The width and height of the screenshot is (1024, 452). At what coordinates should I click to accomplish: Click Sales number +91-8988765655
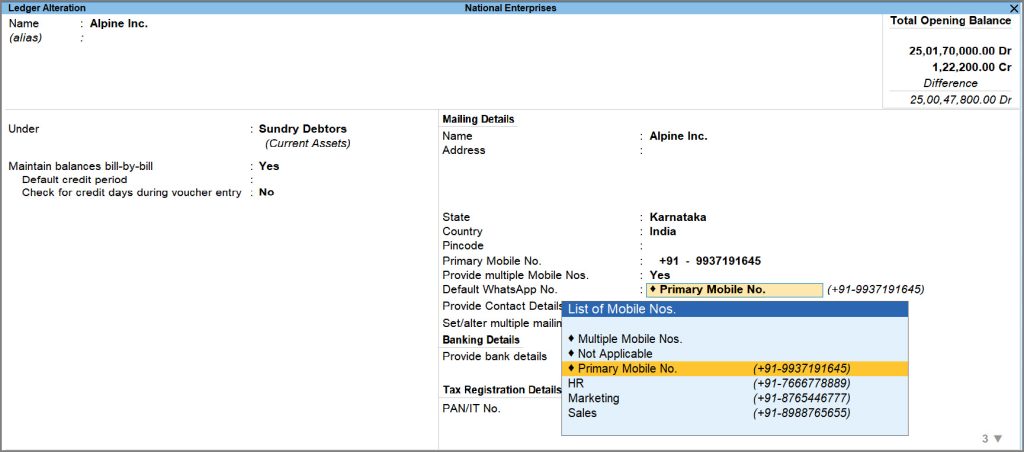coord(802,413)
